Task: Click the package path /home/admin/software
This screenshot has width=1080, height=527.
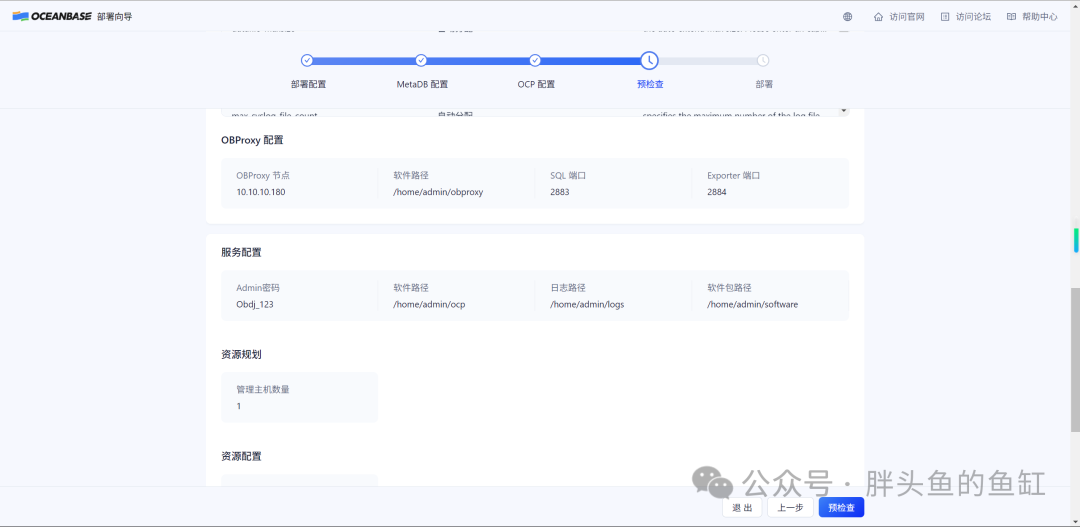Action: [752, 304]
